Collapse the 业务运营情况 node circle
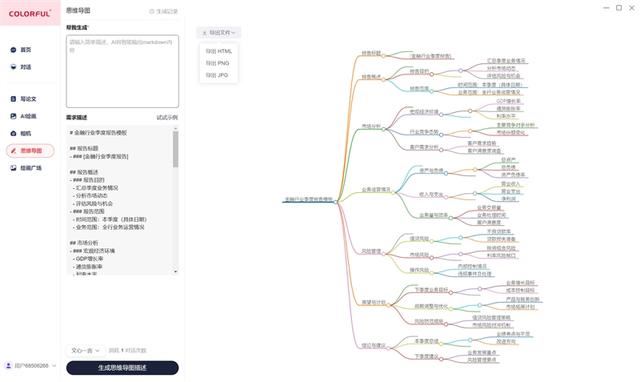This screenshot has width=640, height=382. coord(393,192)
